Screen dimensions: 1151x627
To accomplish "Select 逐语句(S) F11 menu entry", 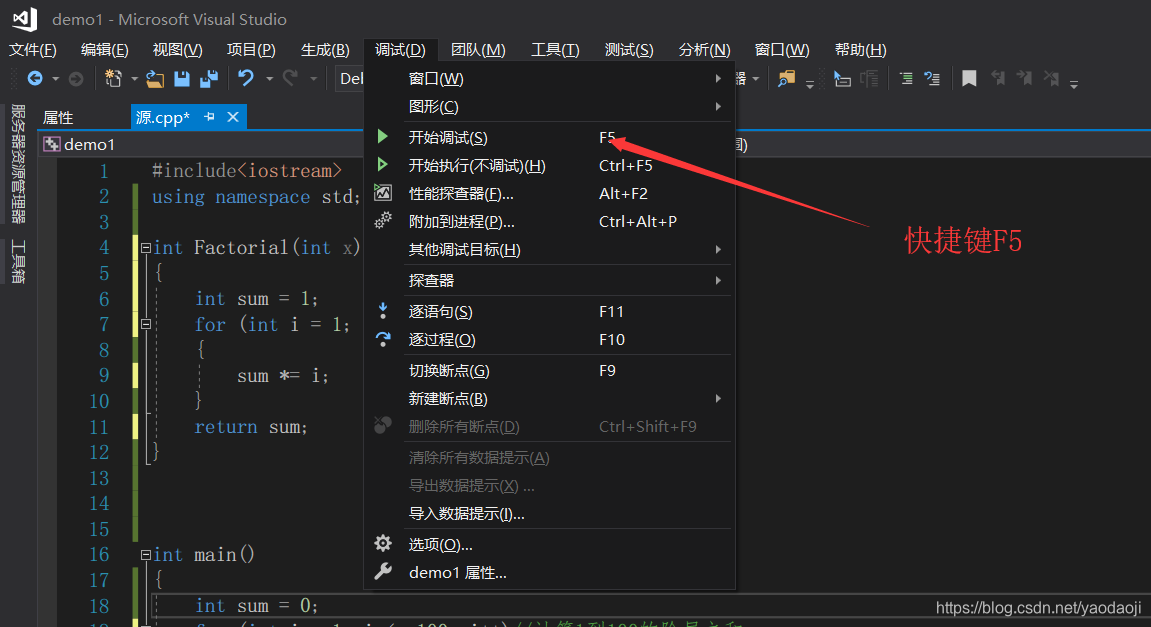I will point(550,311).
